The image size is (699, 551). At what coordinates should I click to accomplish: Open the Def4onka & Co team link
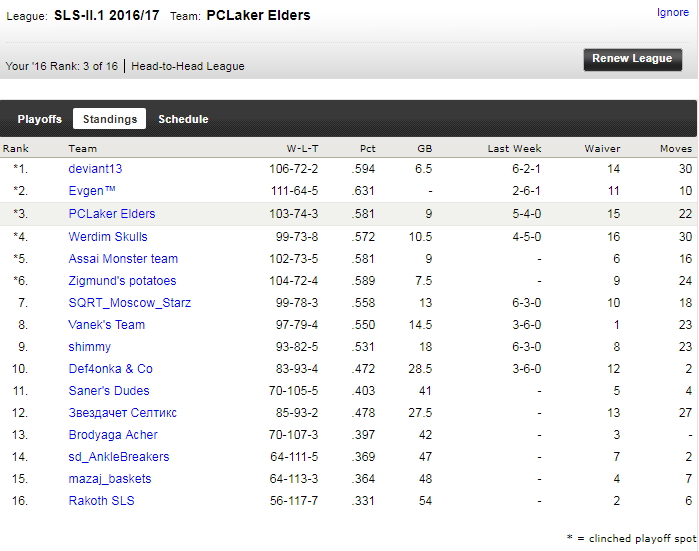[111, 369]
